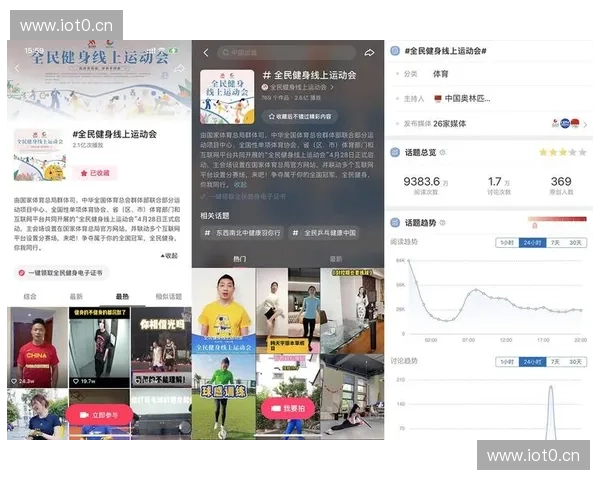The image size is (600, 480).
Task: Tap share arrow on left light-themed screen
Action: point(179,69)
